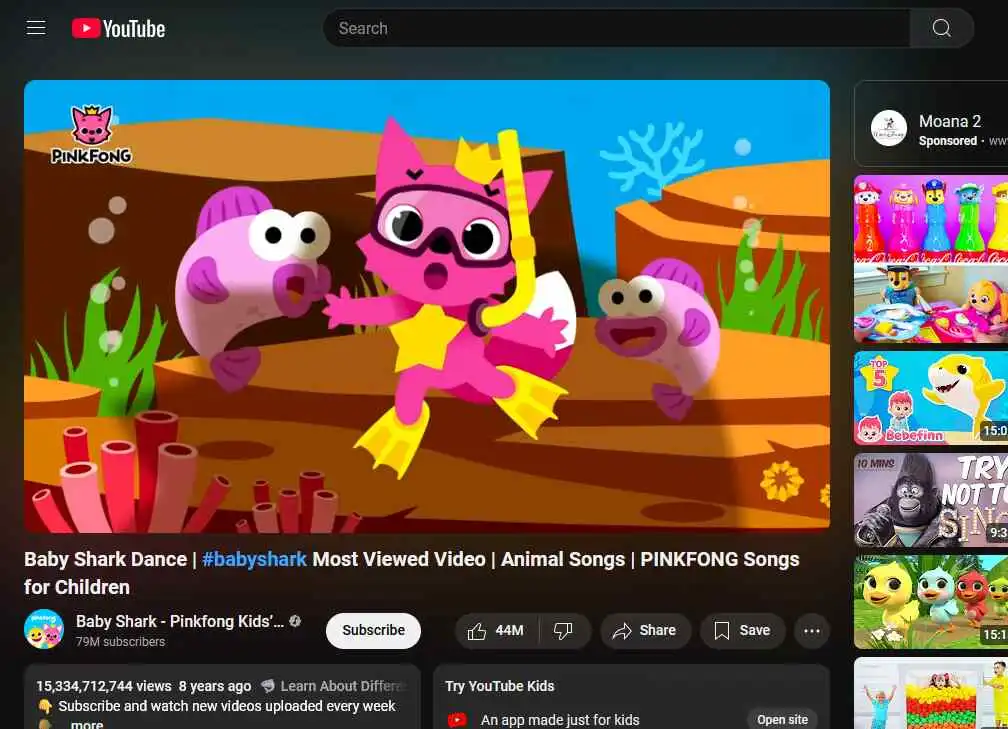Subscribe to the Pinkfong channel
Viewport: 1008px width, 729px height.
(x=374, y=631)
